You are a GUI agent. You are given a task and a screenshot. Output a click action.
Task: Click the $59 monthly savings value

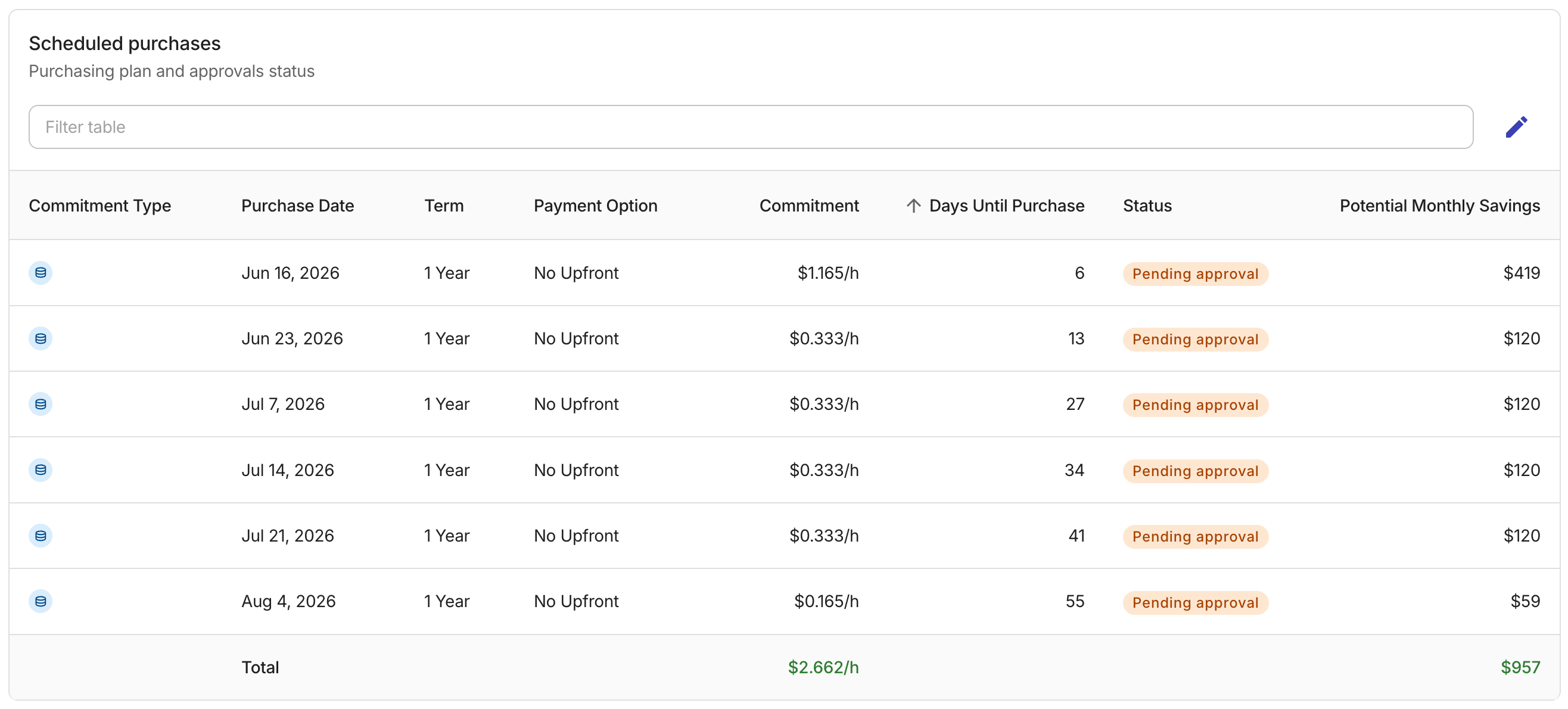pos(1525,601)
